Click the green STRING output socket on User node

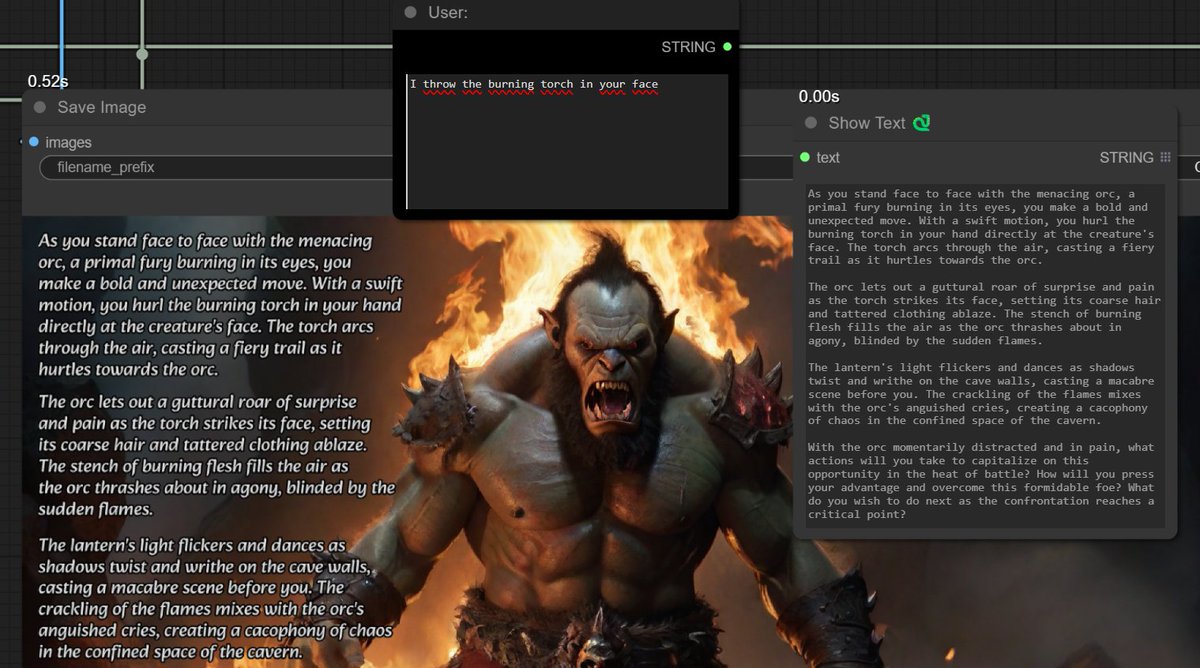(727, 47)
